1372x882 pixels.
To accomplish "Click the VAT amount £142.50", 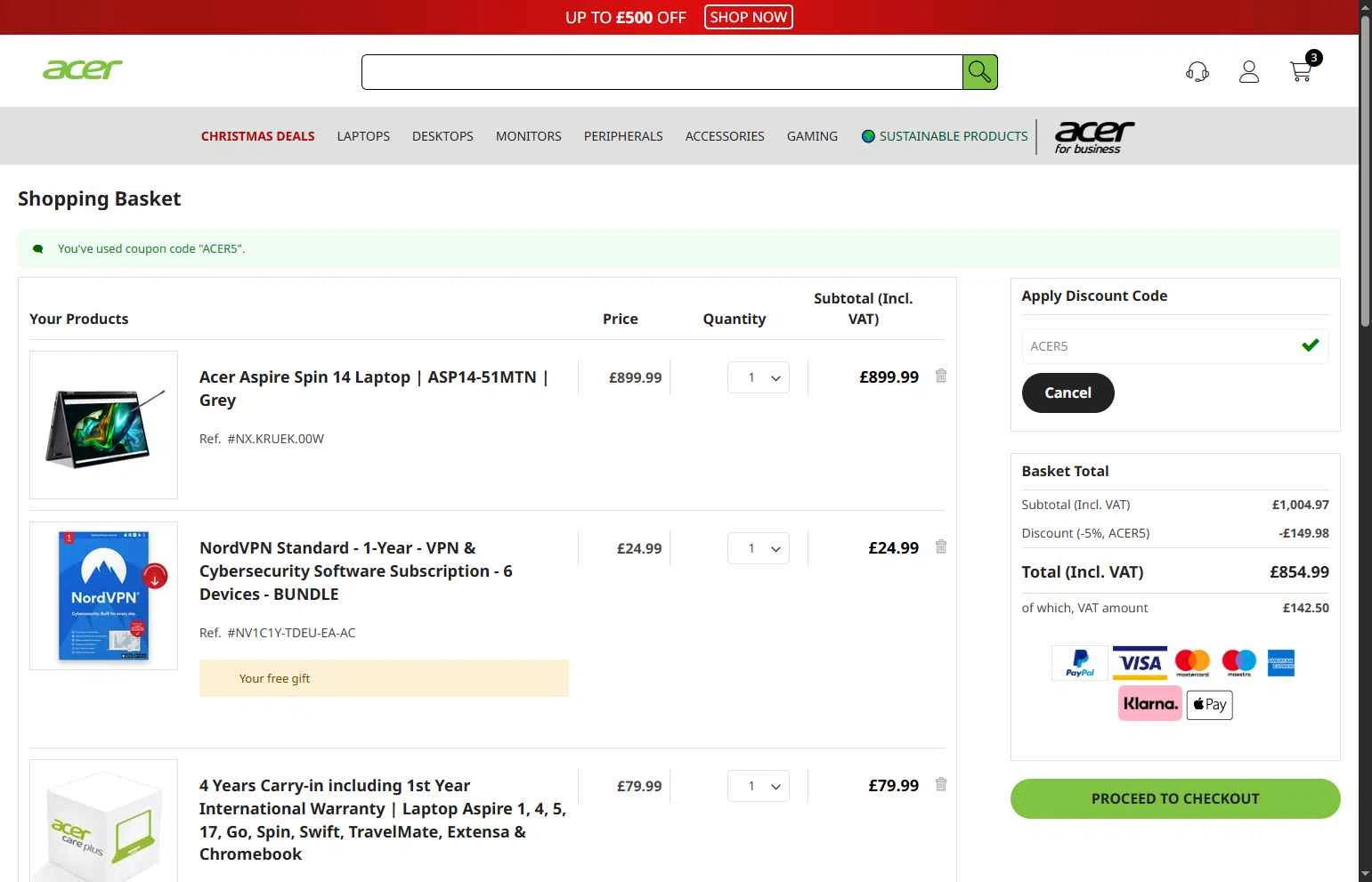I will click(1305, 608).
